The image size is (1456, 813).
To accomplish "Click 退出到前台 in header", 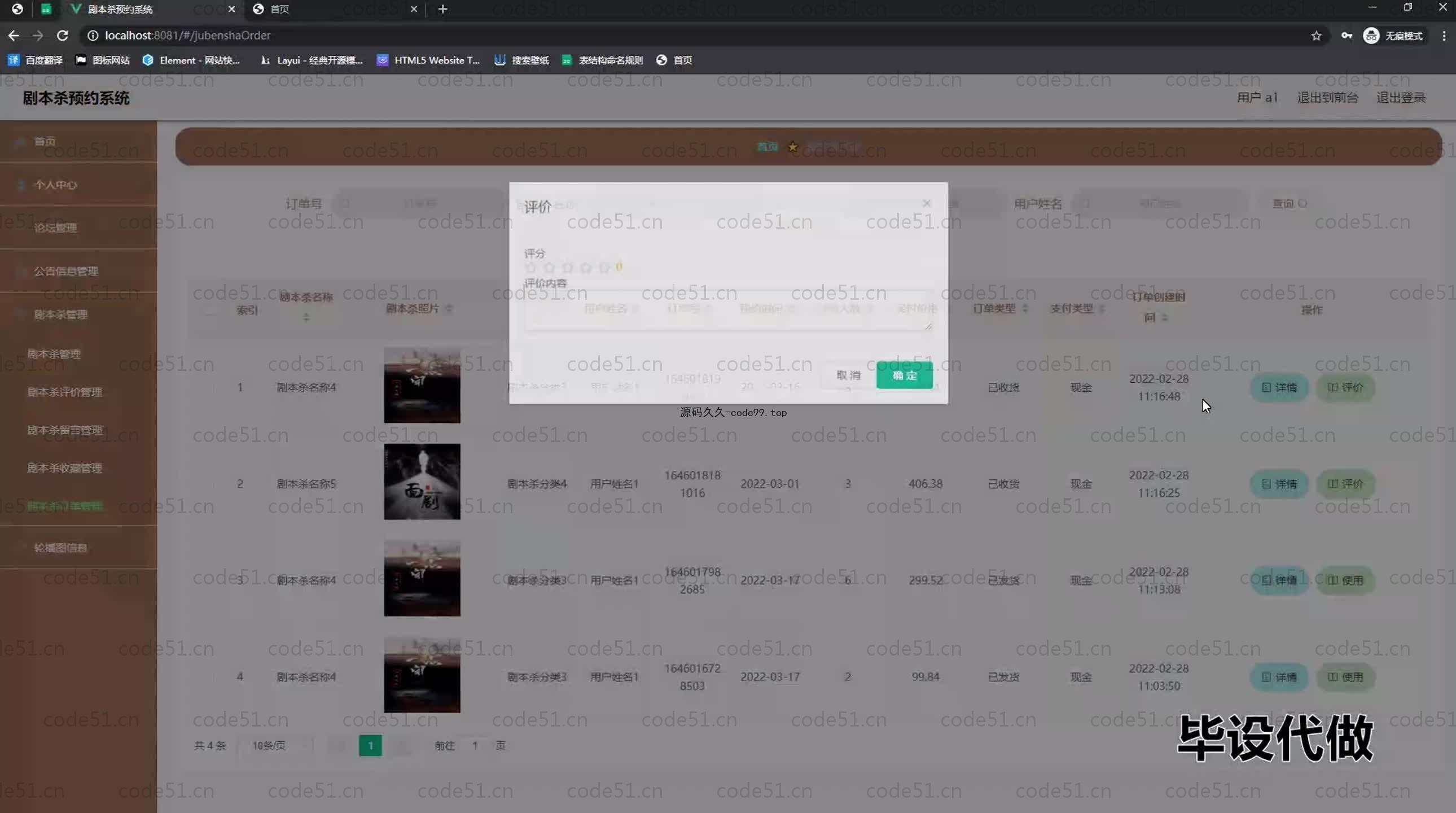I will pos(1327,98).
